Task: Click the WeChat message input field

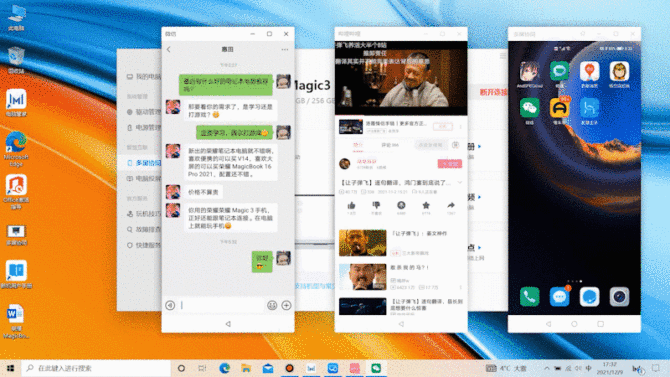Action: point(221,305)
